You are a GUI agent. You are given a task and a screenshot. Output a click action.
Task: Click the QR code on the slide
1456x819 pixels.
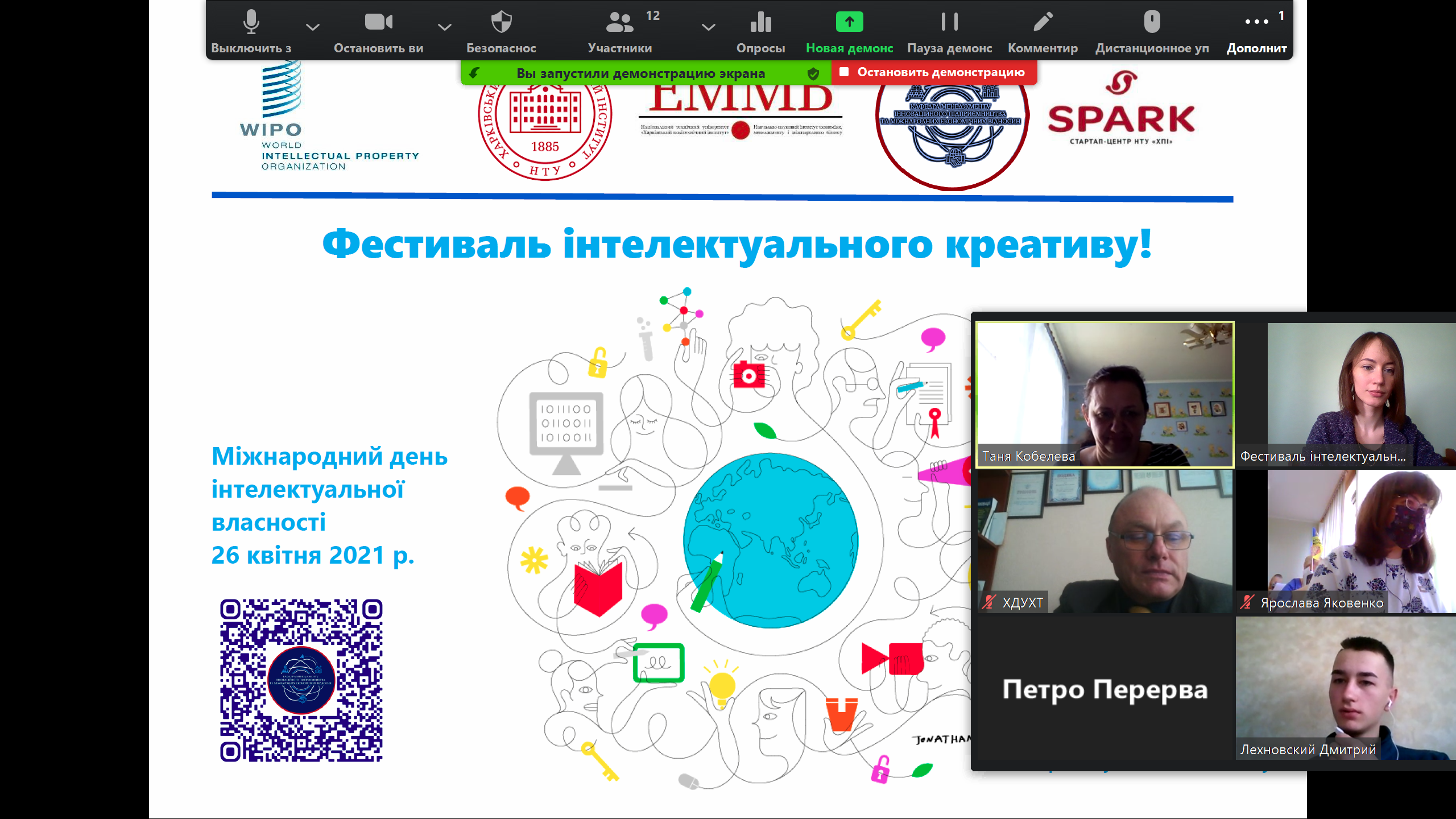pos(301,680)
